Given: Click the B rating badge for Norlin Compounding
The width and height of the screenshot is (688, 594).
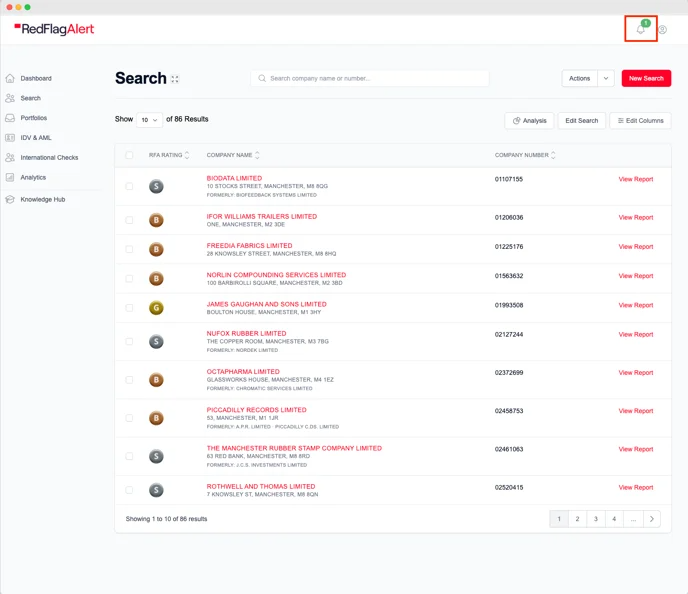Looking at the screenshot, I should [x=156, y=279].
